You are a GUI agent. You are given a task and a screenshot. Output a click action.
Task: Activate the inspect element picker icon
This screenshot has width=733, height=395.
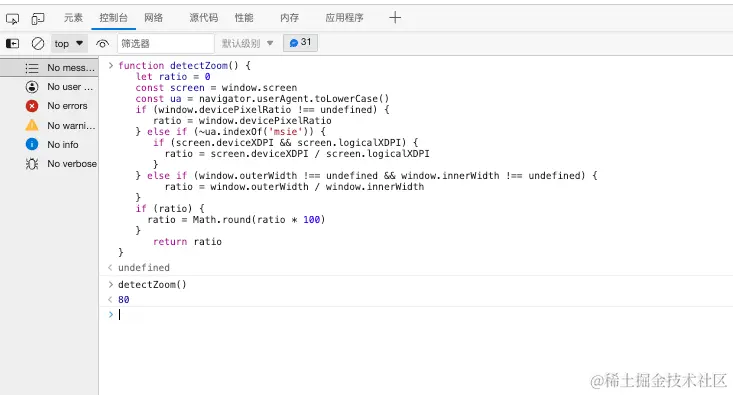click(x=13, y=19)
